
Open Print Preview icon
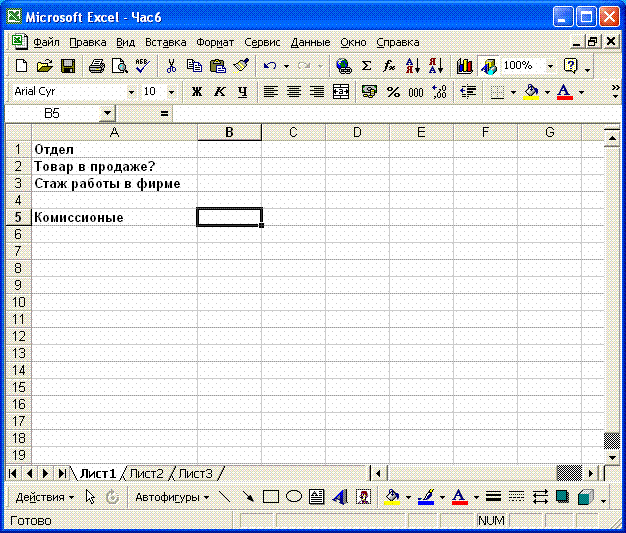(x=119, y=65)
